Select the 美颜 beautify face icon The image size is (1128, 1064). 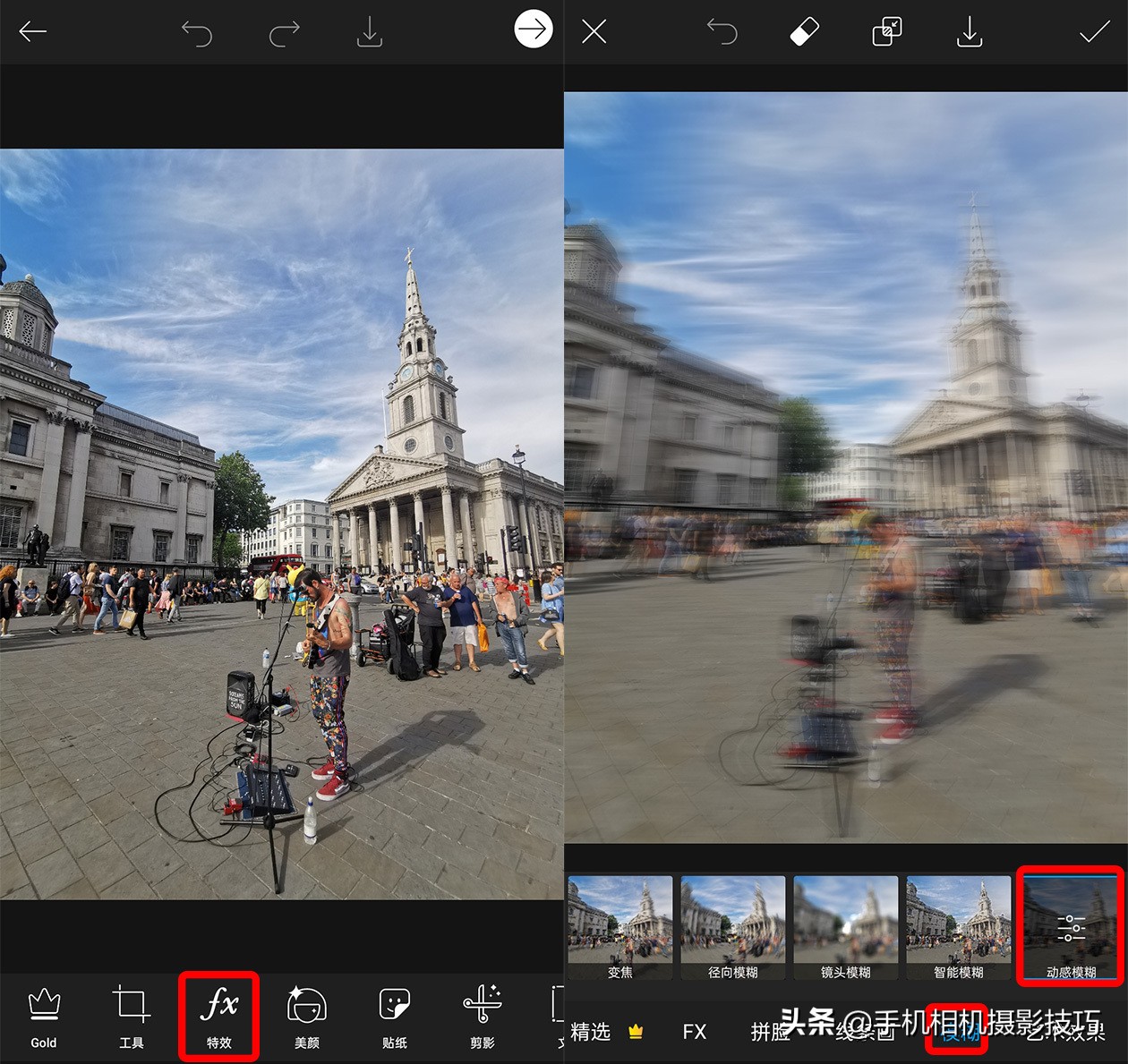(x=306, y=1016)
